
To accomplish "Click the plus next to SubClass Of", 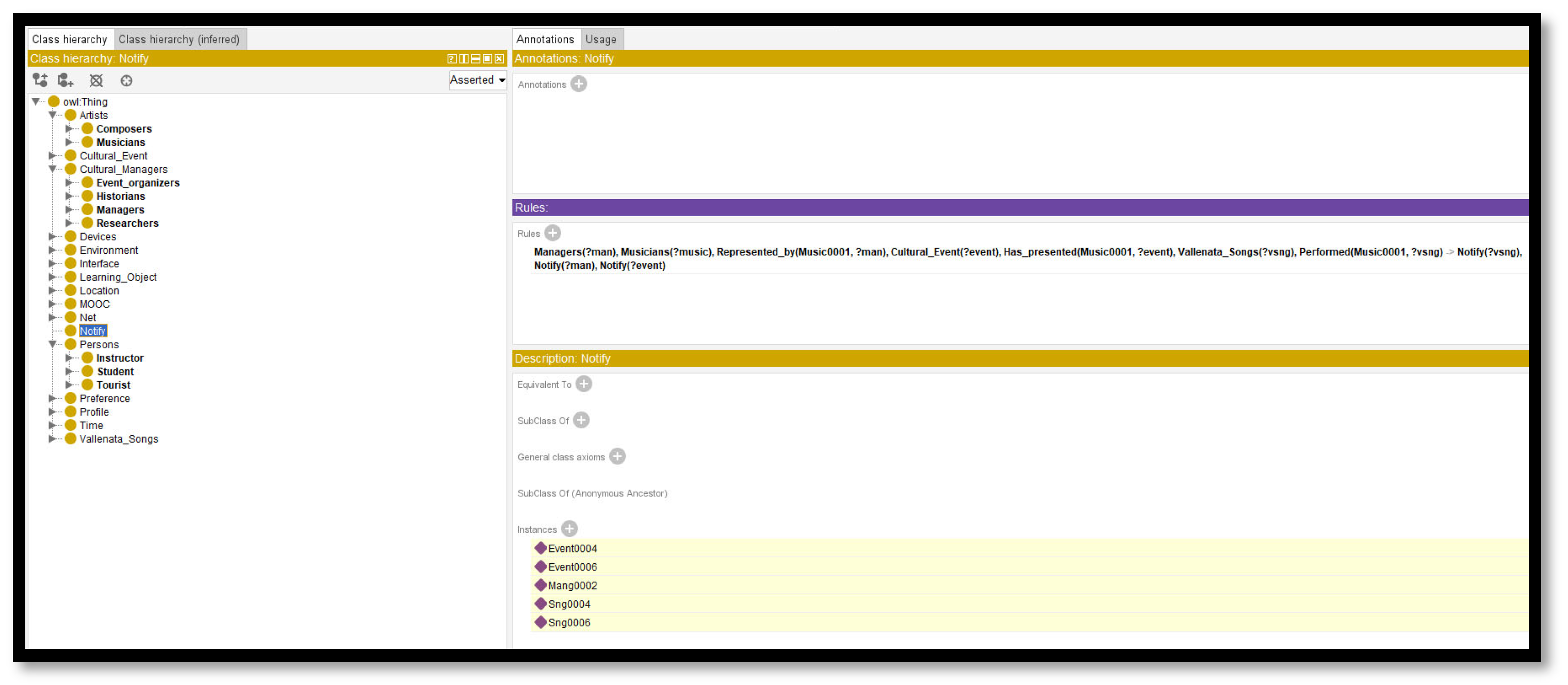I will click(581, 420).
